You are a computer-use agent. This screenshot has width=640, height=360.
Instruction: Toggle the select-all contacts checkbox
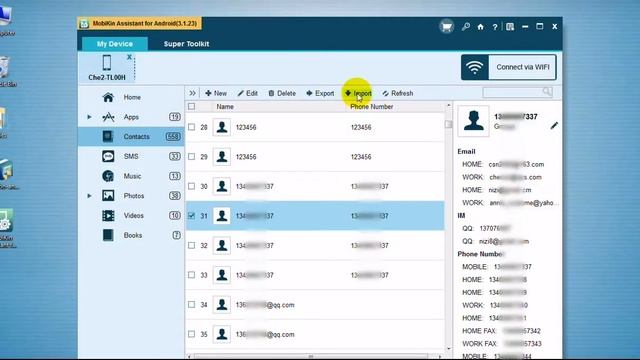(x=191, y=107)
